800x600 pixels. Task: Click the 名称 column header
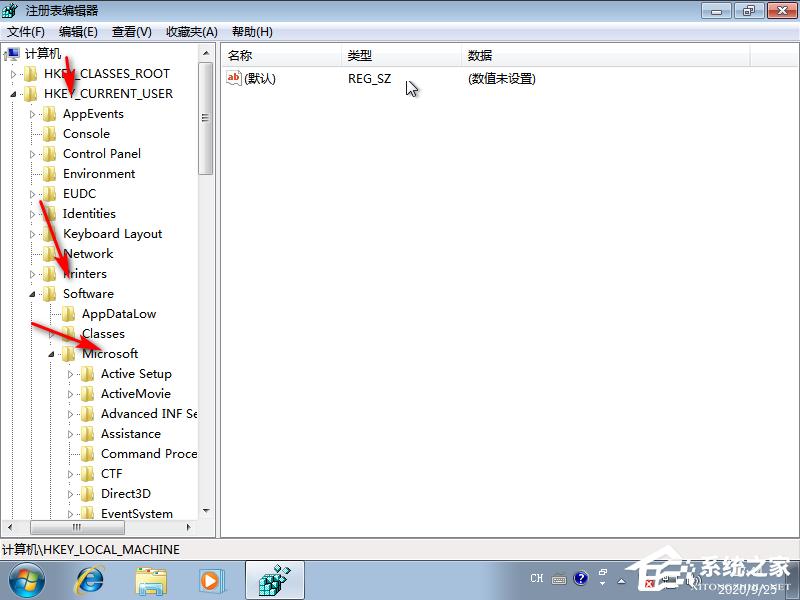(281, 55)
